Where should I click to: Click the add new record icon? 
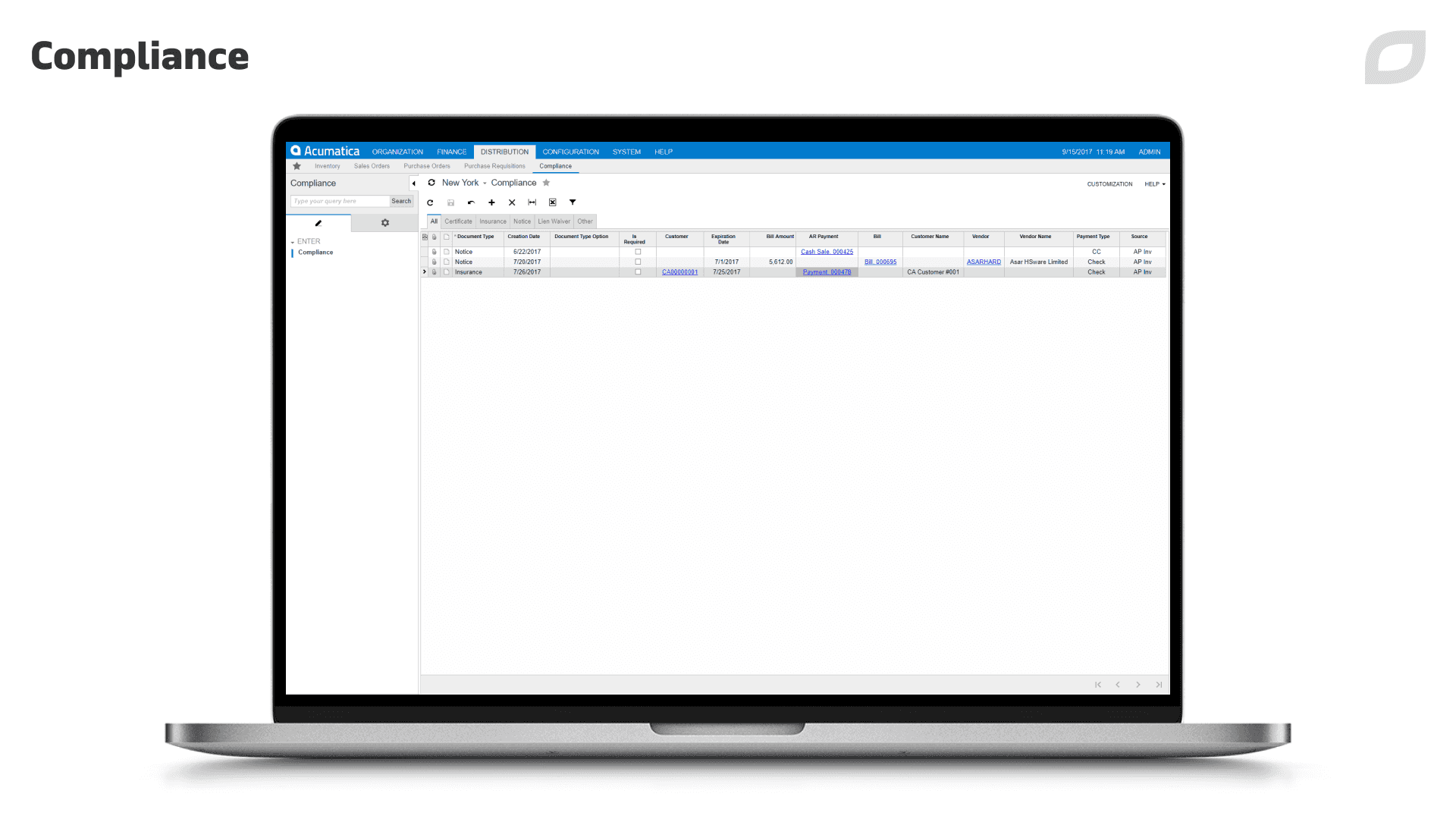click(491, 202)
